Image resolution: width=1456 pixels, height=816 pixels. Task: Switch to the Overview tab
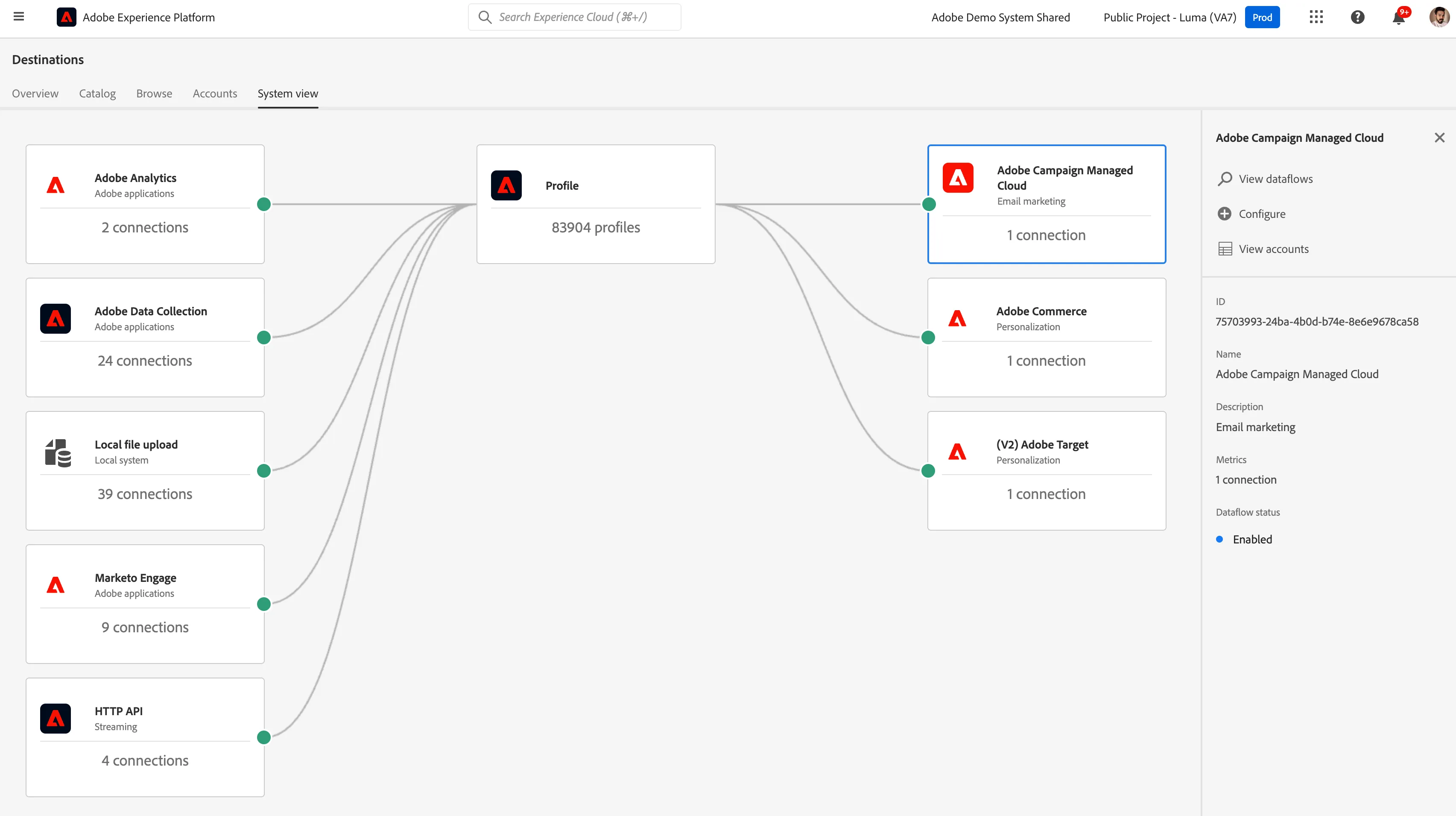[35, 93]
